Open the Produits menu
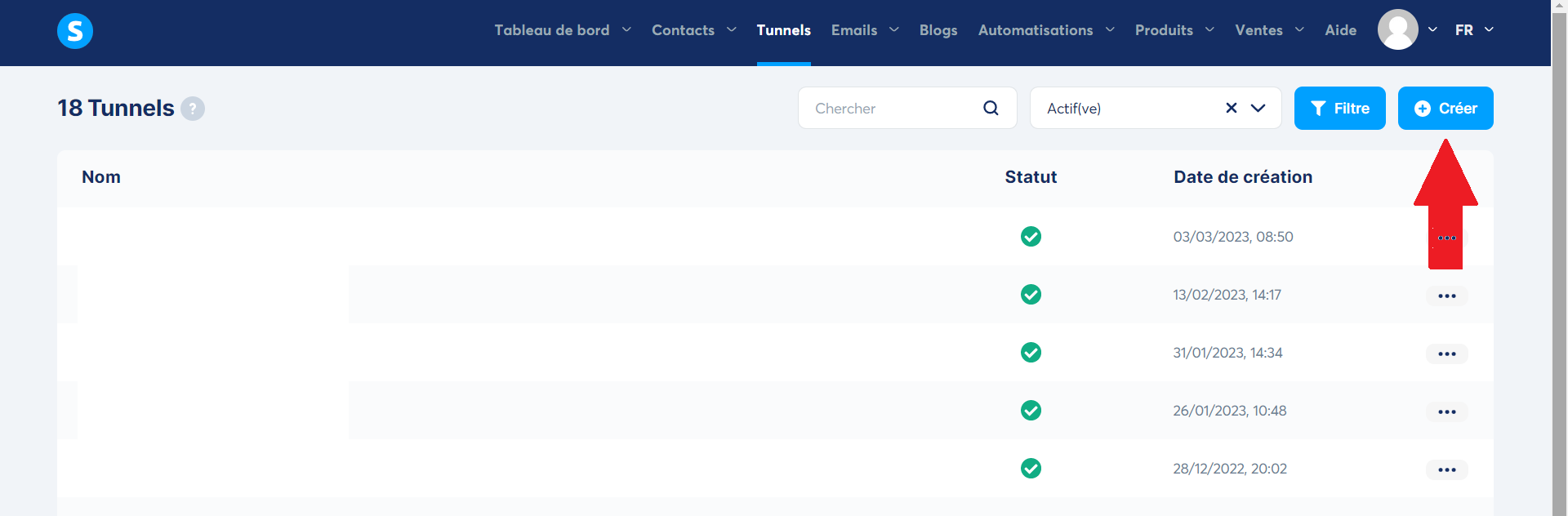1568x516 pixels. coord(1164,30)
